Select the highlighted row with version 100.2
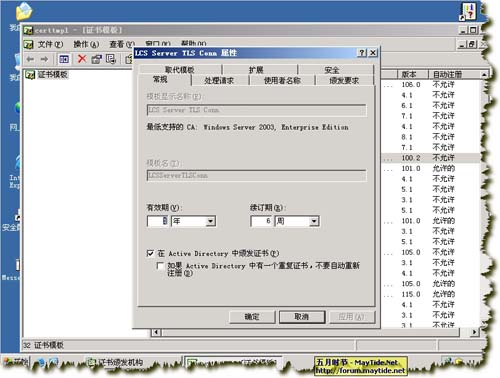Image resolution: width=500 pixels, height=378 pixels. pos(430,158)
